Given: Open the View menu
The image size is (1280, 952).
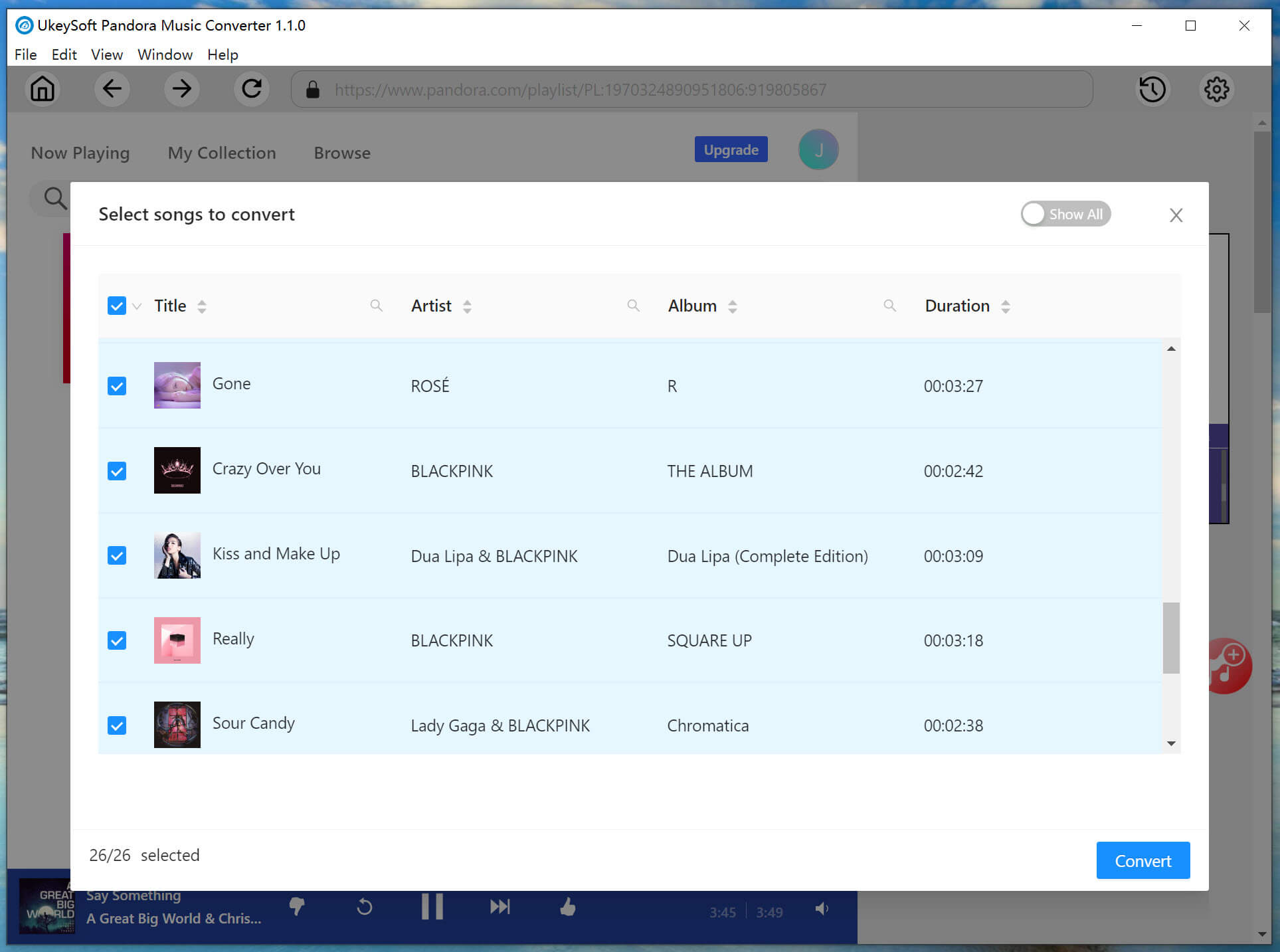Looking at the screenshot, I should coord(105,54).
